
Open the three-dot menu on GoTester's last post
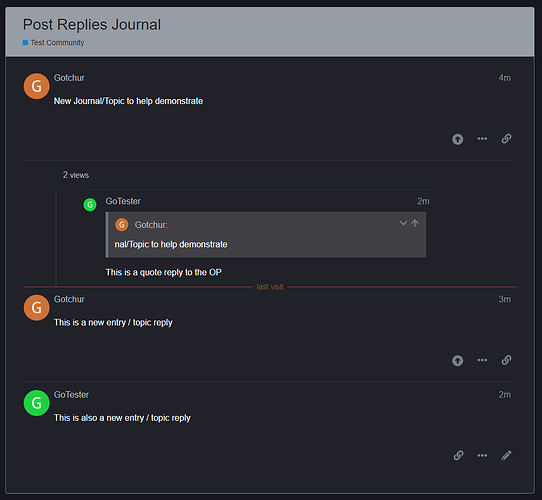[482, 455]
